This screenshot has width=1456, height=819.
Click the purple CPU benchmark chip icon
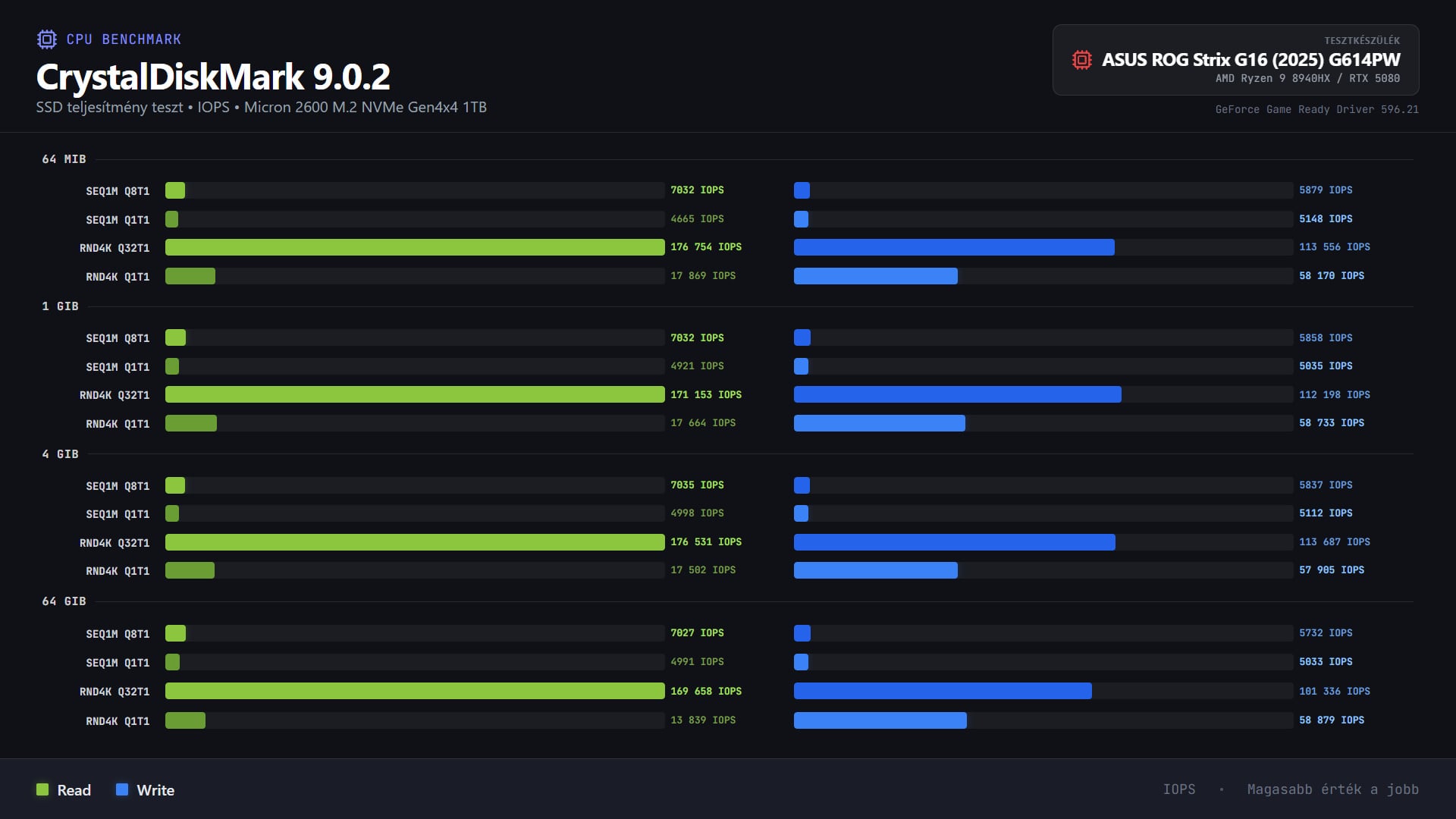(x=47, y=39)
